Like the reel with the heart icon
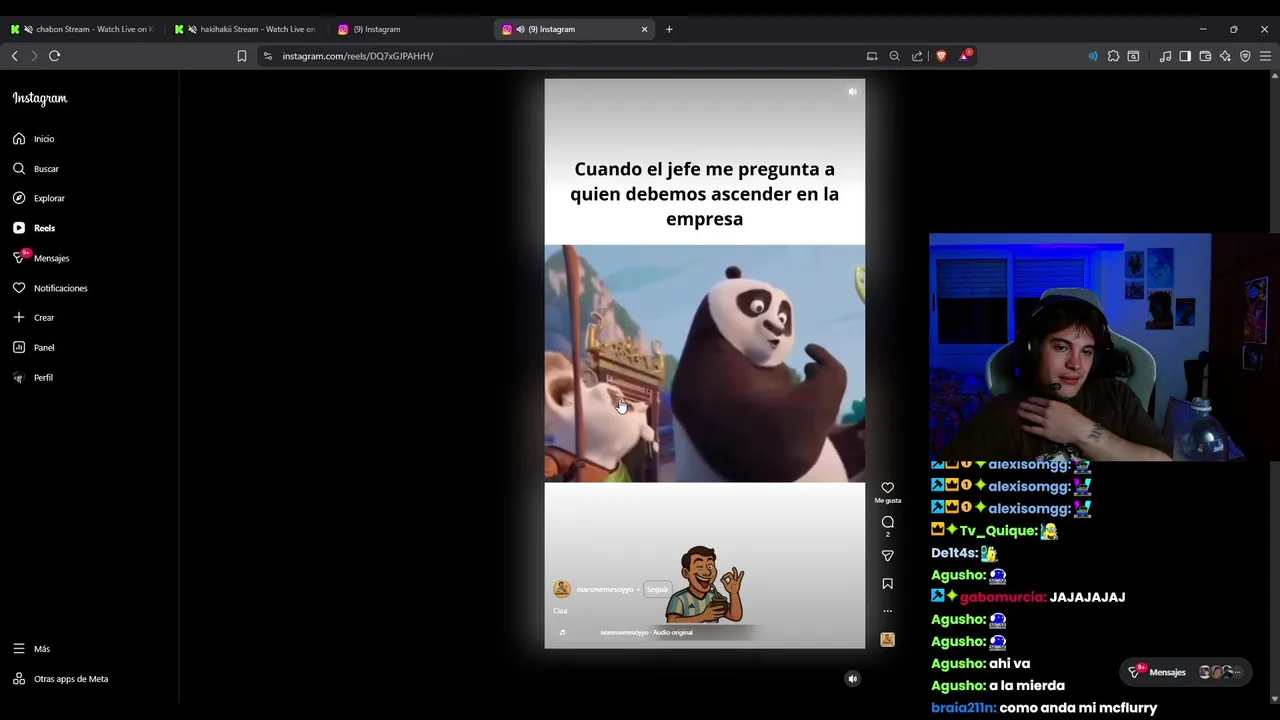The height and width of the screenshot is (720, 1280). (x=887, y=488)
